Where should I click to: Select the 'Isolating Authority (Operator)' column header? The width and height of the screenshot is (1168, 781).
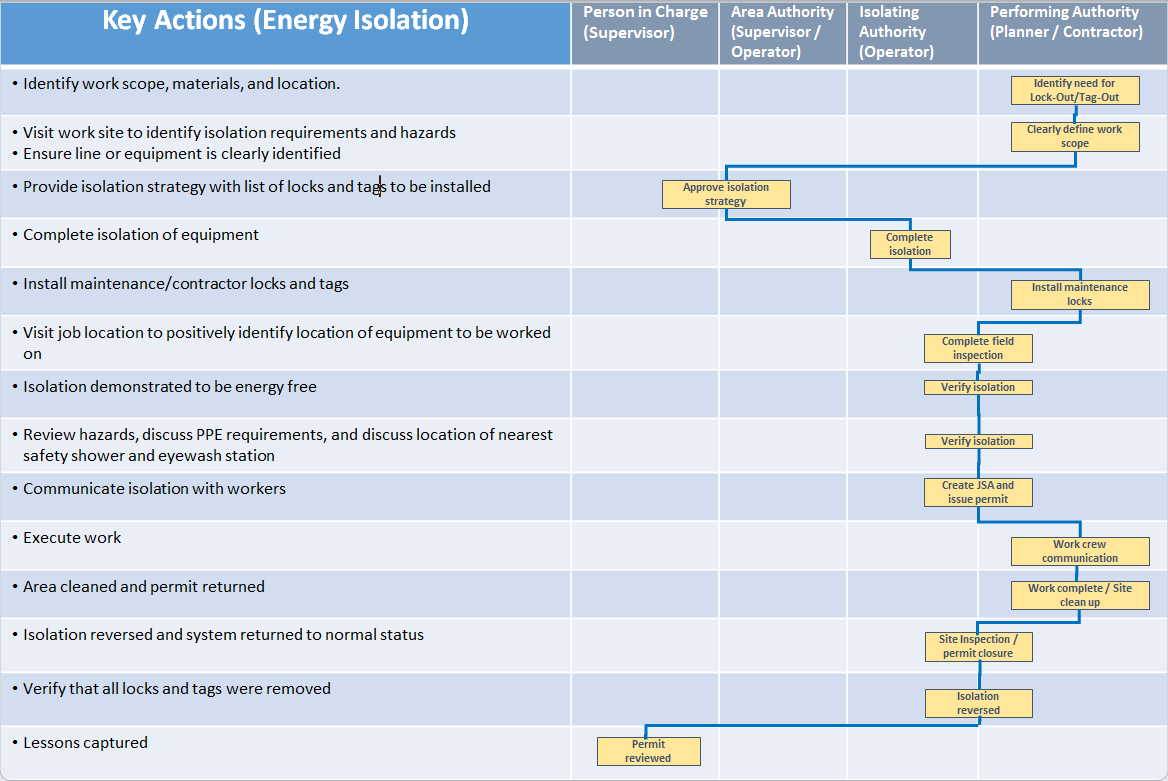pyautogui.click(x=896, y=32)
